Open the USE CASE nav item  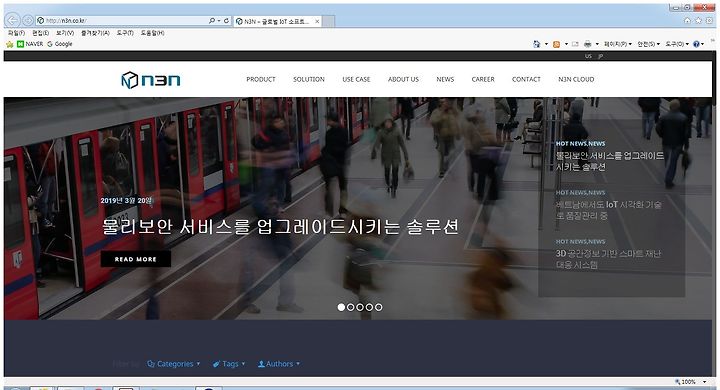[x=356, y=79]
